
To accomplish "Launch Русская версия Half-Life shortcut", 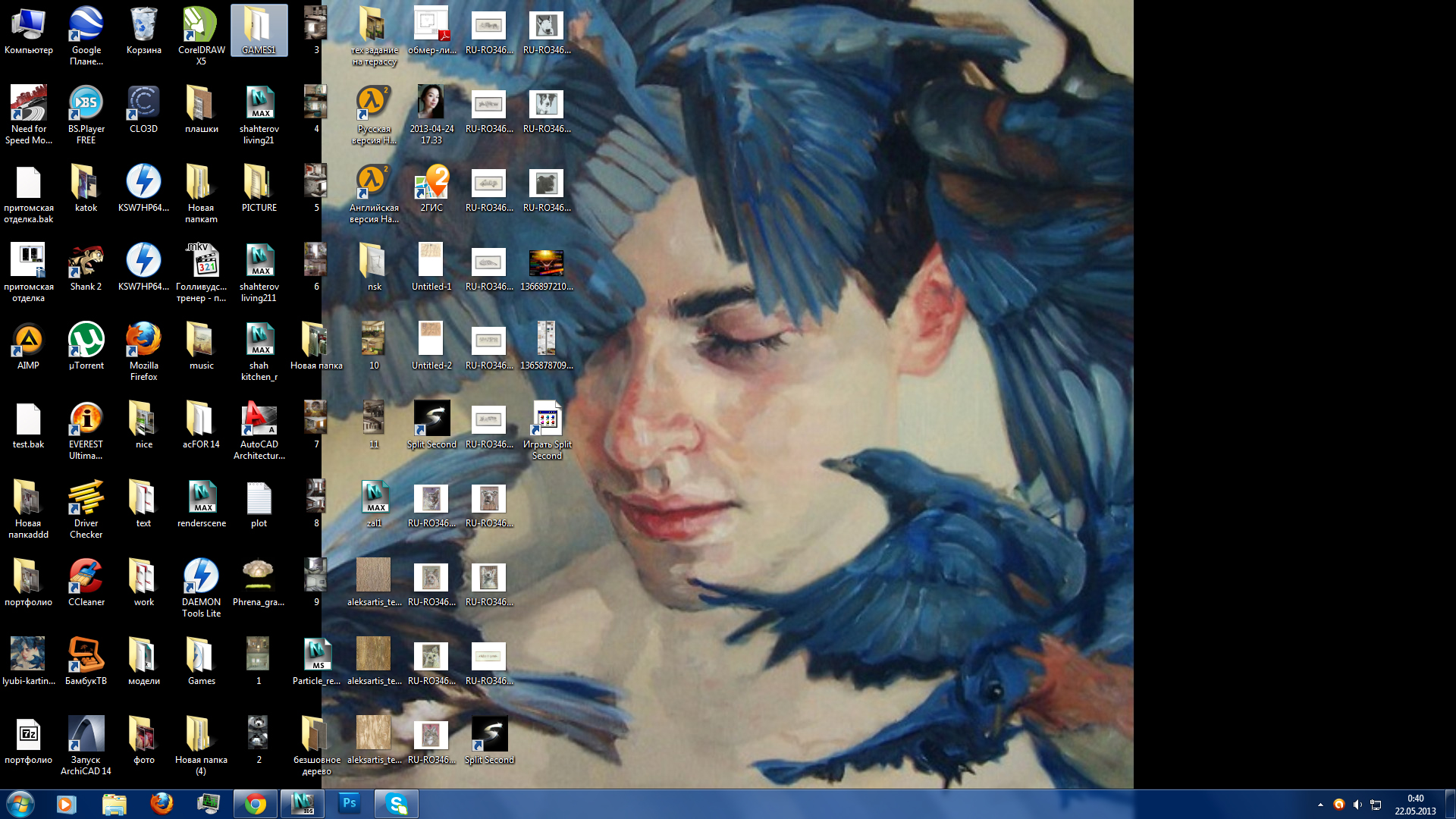I will (x=374, y=115).
